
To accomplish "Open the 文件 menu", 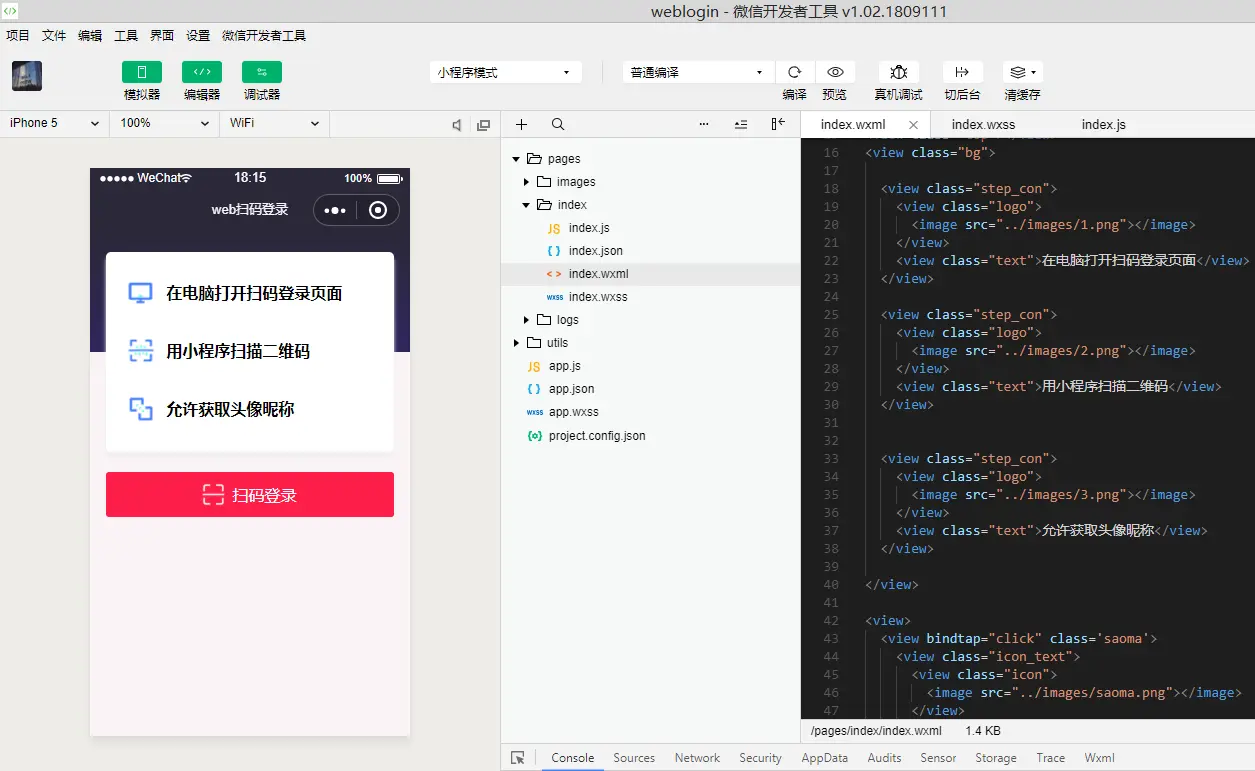I will [x=54, y=35].
